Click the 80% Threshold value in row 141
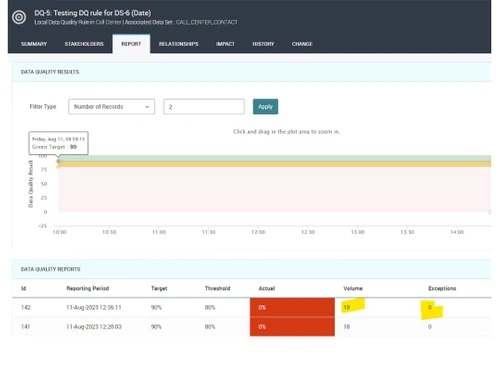500x375 pixels. pyautogui.click(x=210, y=327)
